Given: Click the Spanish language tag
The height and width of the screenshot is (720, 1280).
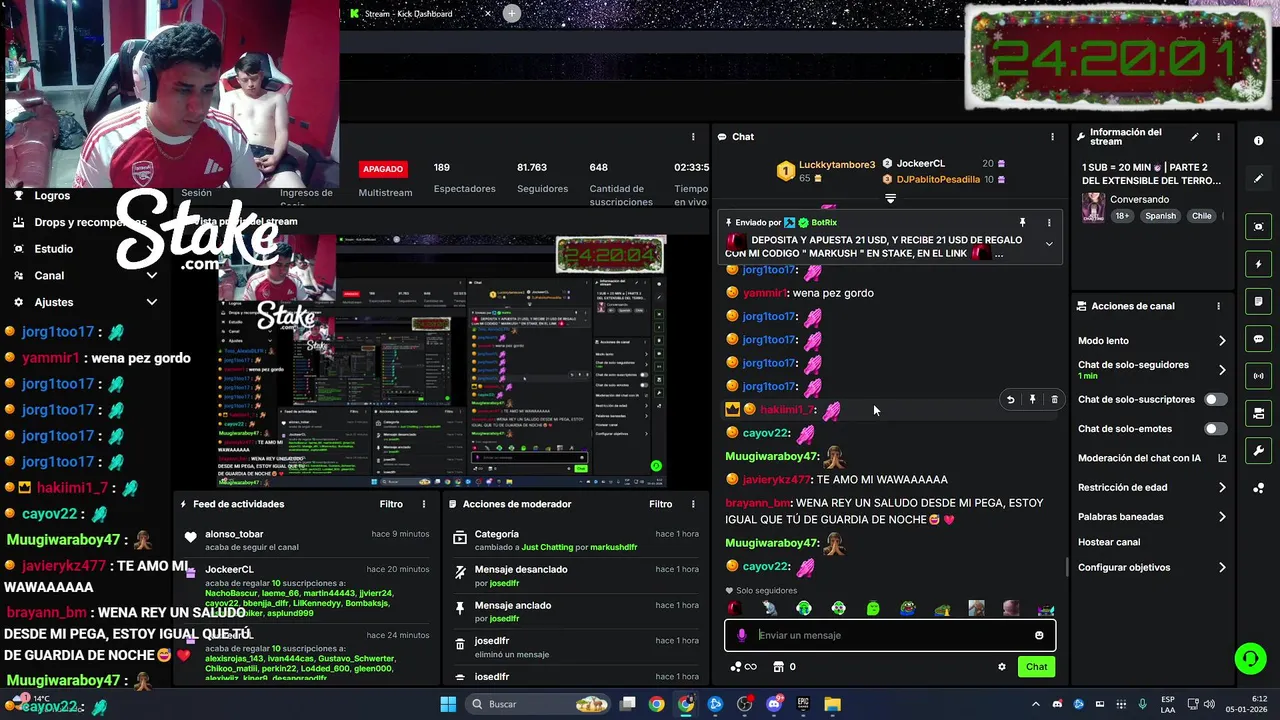Looking at the screenshot, I should 1161,216.
